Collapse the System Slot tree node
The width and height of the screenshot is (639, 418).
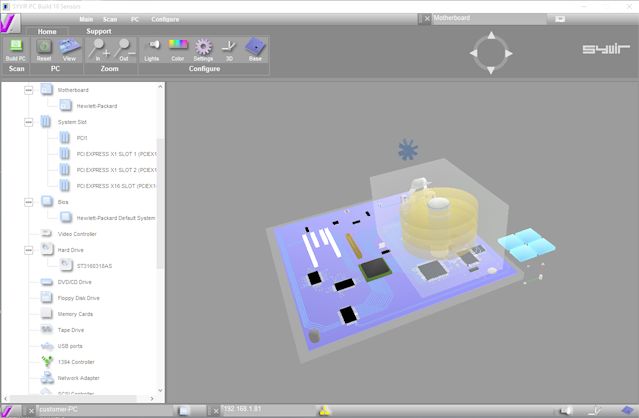[x=28, y=122]
